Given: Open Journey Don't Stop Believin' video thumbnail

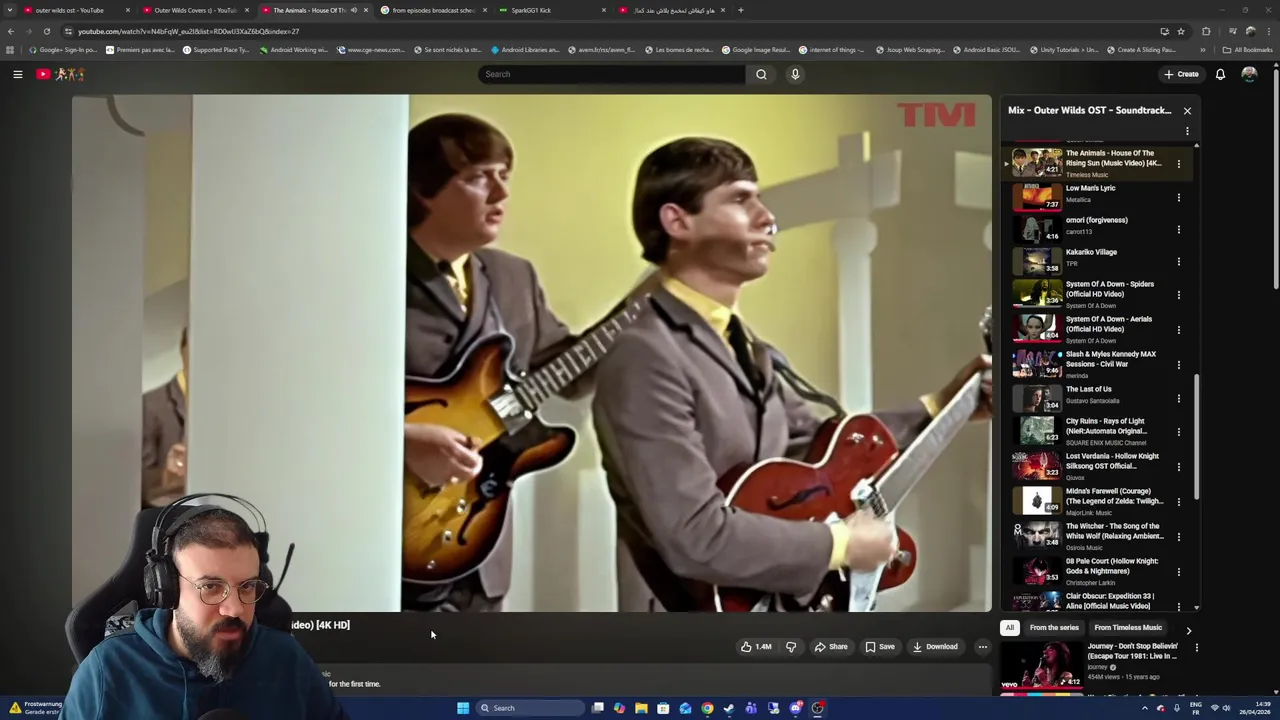Looking at the screenshot, I should click(x=1042, y=665).
